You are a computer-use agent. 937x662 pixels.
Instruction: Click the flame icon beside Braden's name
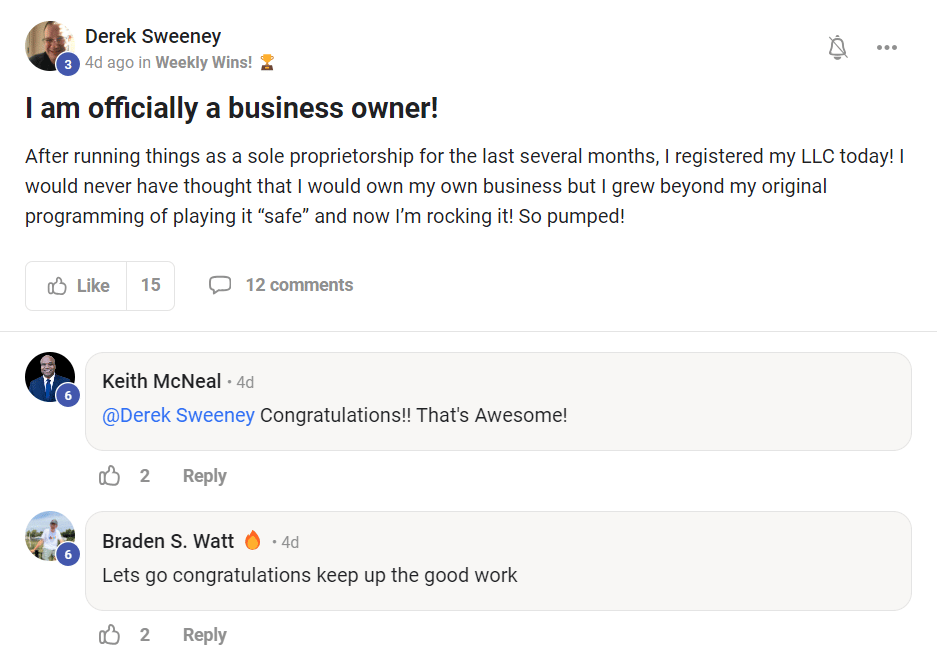pyautogui.click(x=252, y=541)
